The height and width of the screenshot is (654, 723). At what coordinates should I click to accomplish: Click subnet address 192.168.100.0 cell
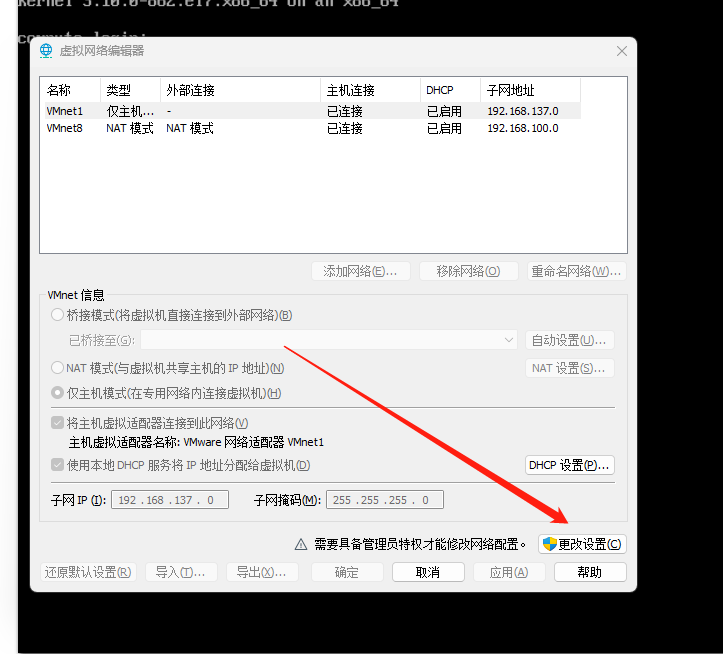point(523,128)
